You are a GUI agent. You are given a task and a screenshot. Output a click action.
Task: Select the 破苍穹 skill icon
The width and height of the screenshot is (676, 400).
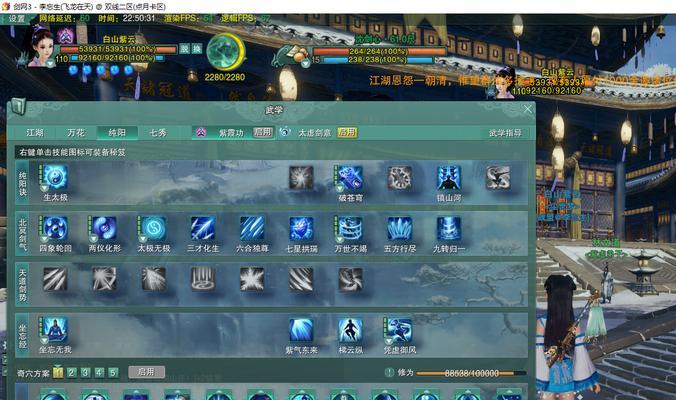(x=350, y=178)
